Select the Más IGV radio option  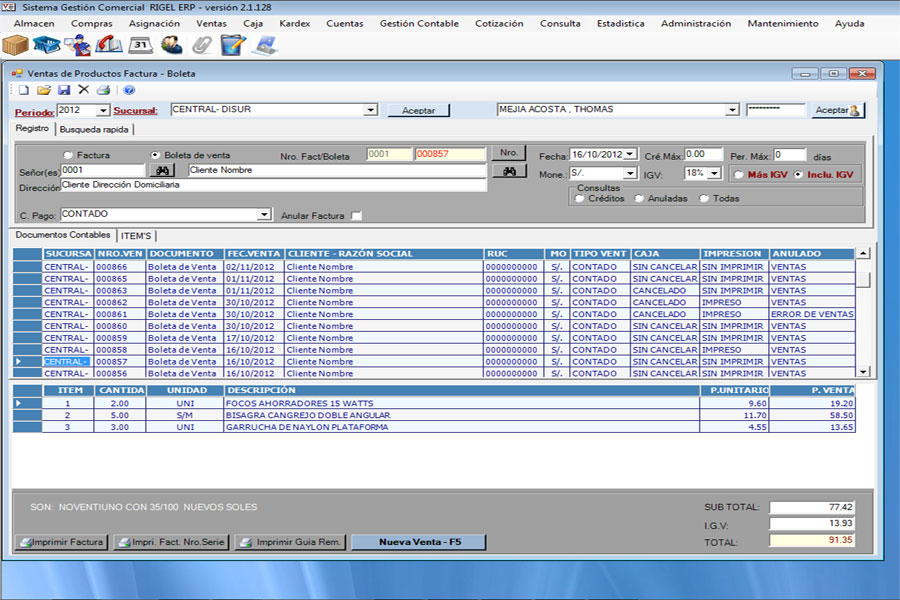738,174
